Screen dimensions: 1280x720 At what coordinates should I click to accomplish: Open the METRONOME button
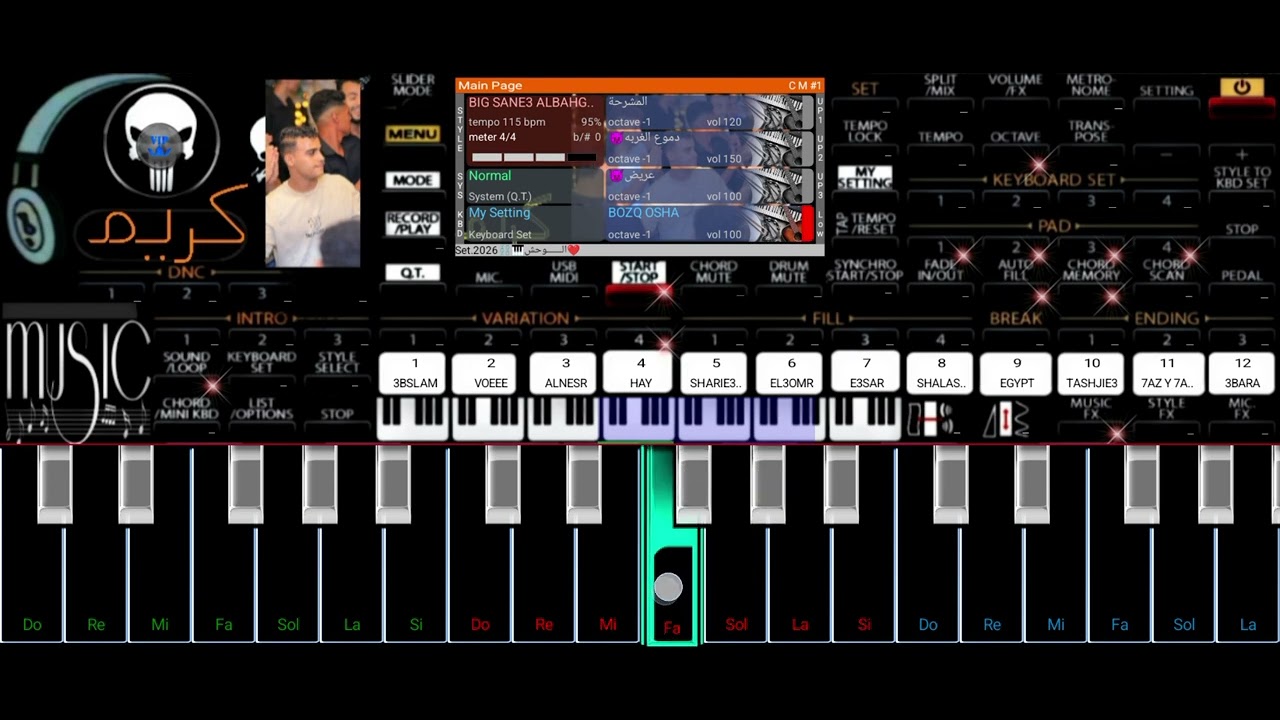coord(1091,85)
